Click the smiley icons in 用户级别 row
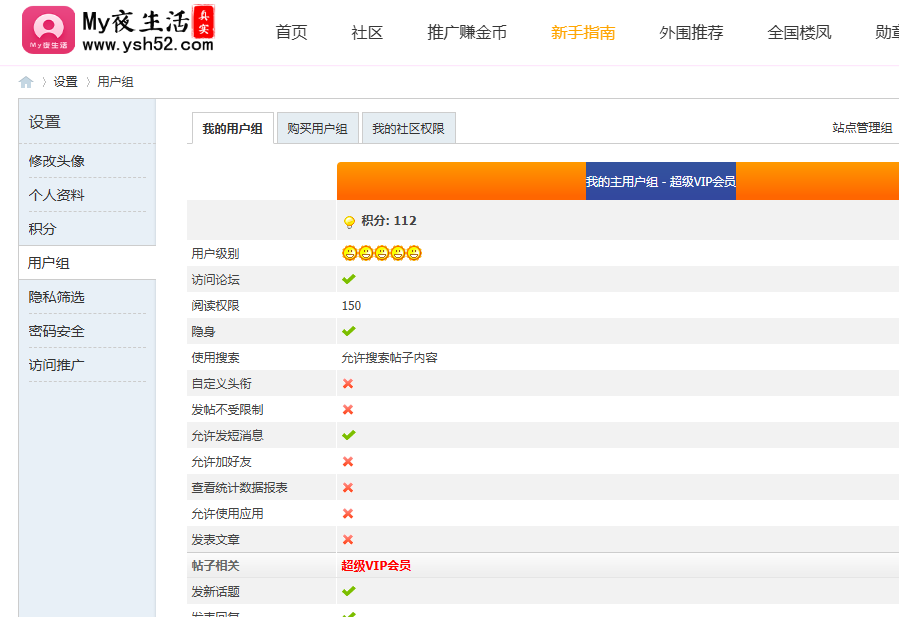 [382, 253]
